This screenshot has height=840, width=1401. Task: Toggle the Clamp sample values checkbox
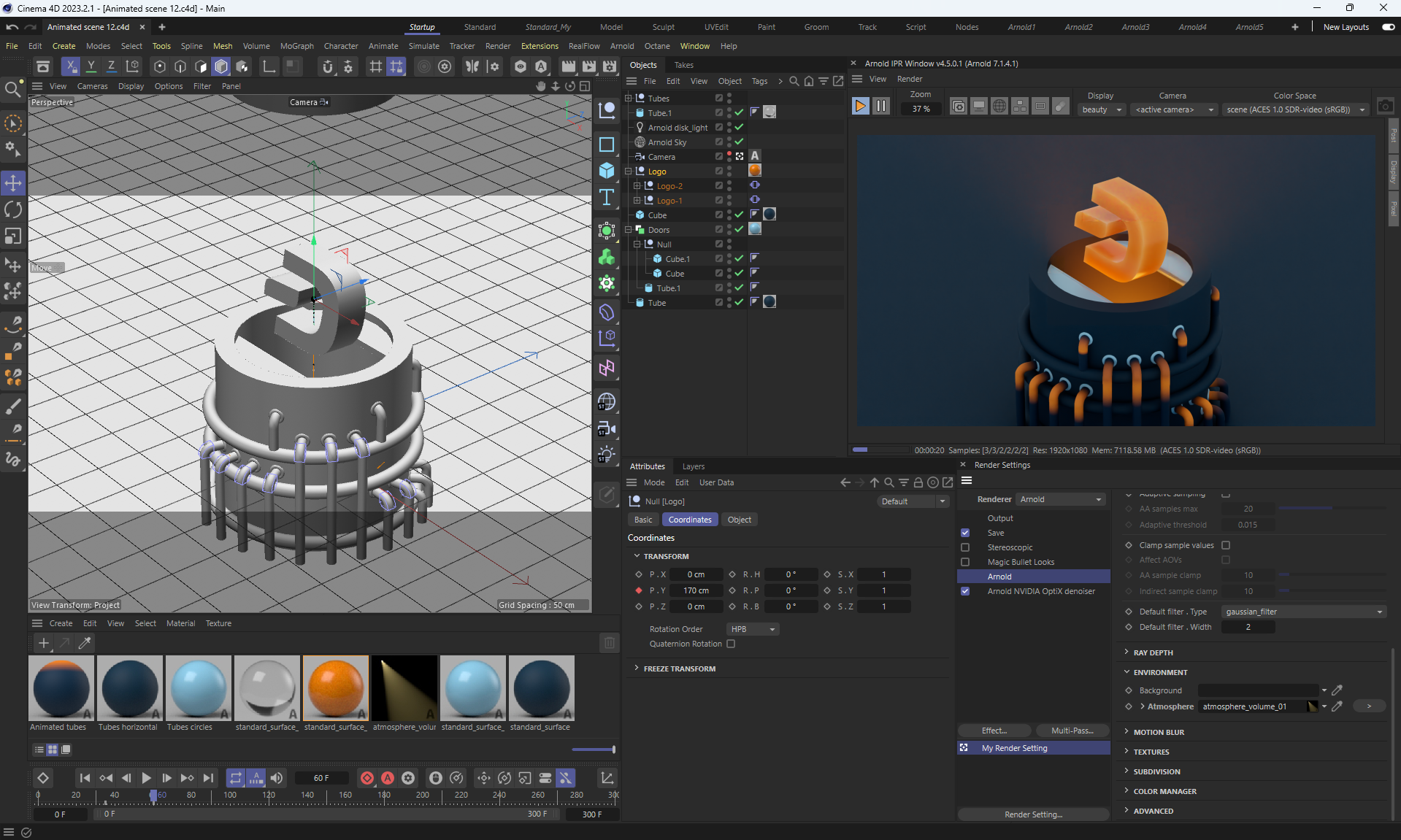click(1226, 545)
